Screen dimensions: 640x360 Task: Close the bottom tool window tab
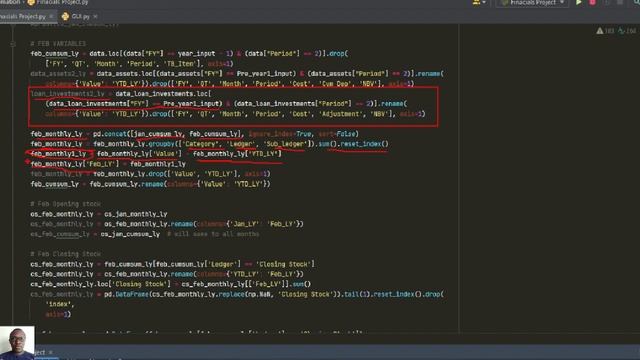point(51,352)
